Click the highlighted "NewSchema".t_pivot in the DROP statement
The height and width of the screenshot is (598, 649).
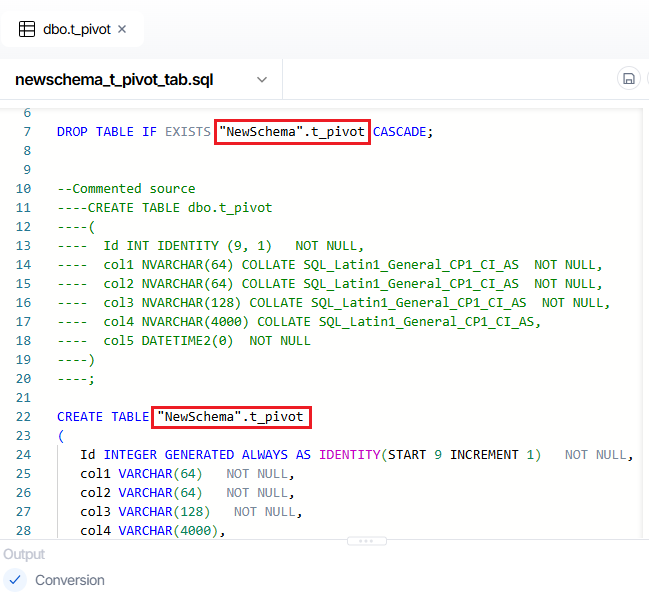point(293,131)
